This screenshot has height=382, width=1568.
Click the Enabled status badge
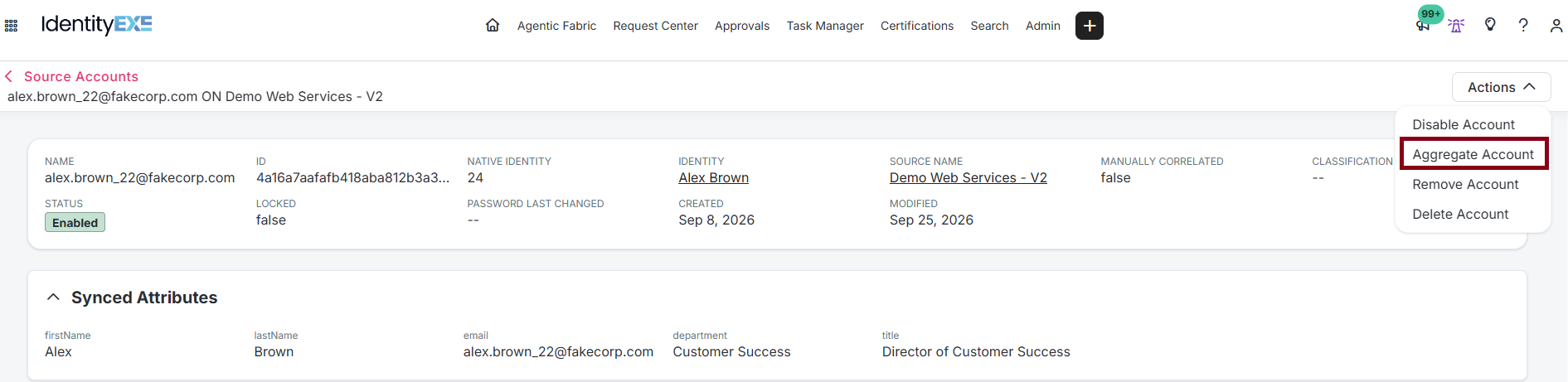coord(75,222)
